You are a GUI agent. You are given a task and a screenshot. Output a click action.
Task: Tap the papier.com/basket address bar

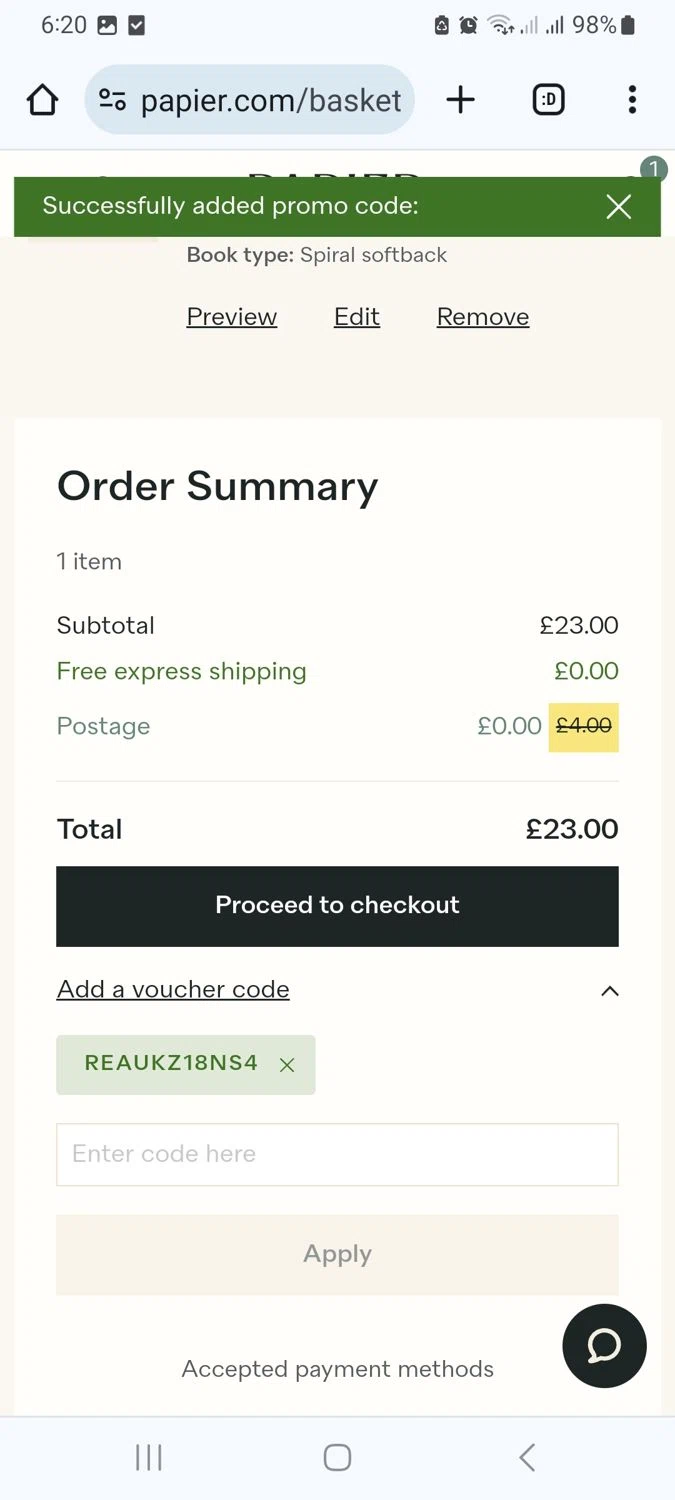270,100
